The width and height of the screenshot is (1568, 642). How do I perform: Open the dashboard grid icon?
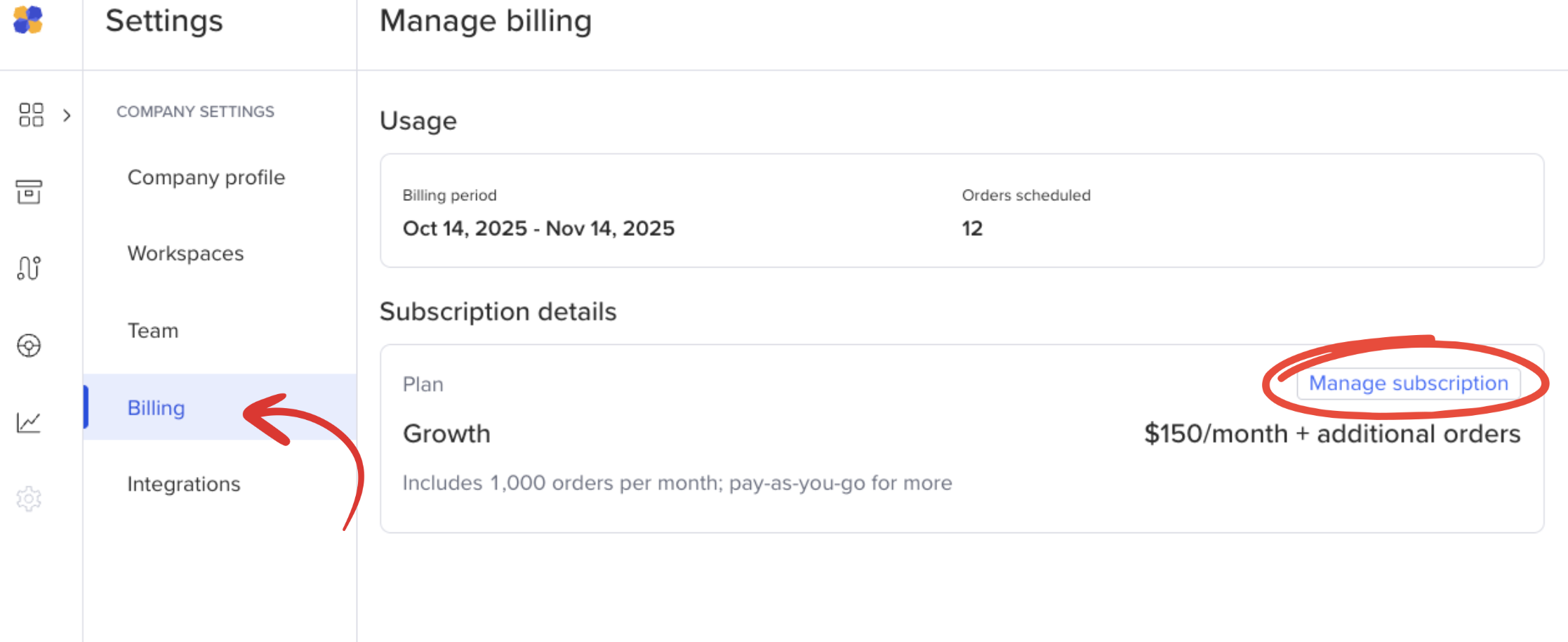[x=31, y=114]
